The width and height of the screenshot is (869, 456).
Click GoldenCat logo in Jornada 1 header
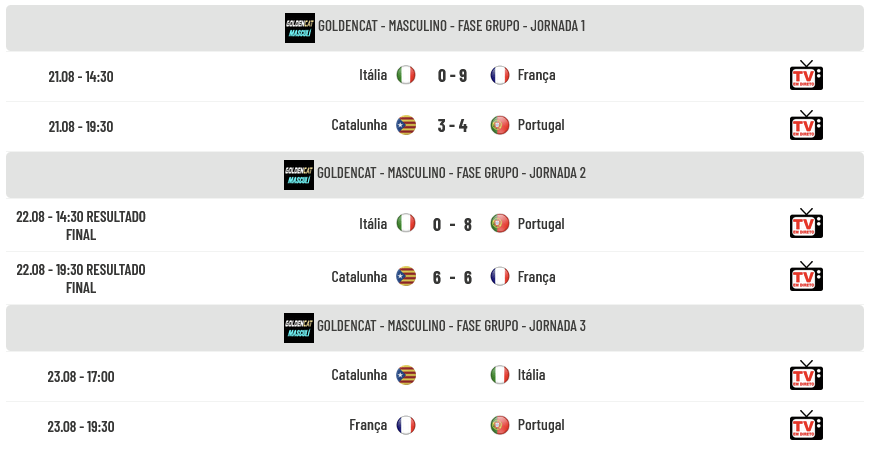(x=300, y=28)
